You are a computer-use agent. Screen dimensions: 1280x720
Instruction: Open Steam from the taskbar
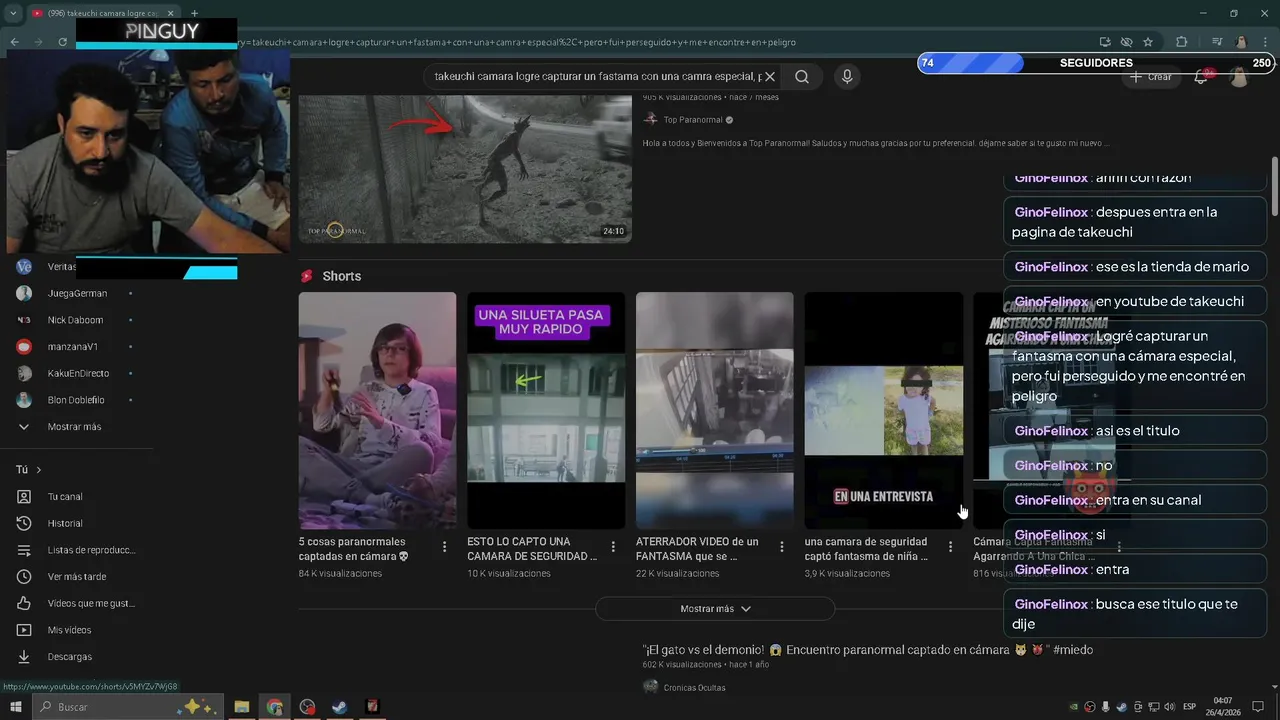point(340,707)
